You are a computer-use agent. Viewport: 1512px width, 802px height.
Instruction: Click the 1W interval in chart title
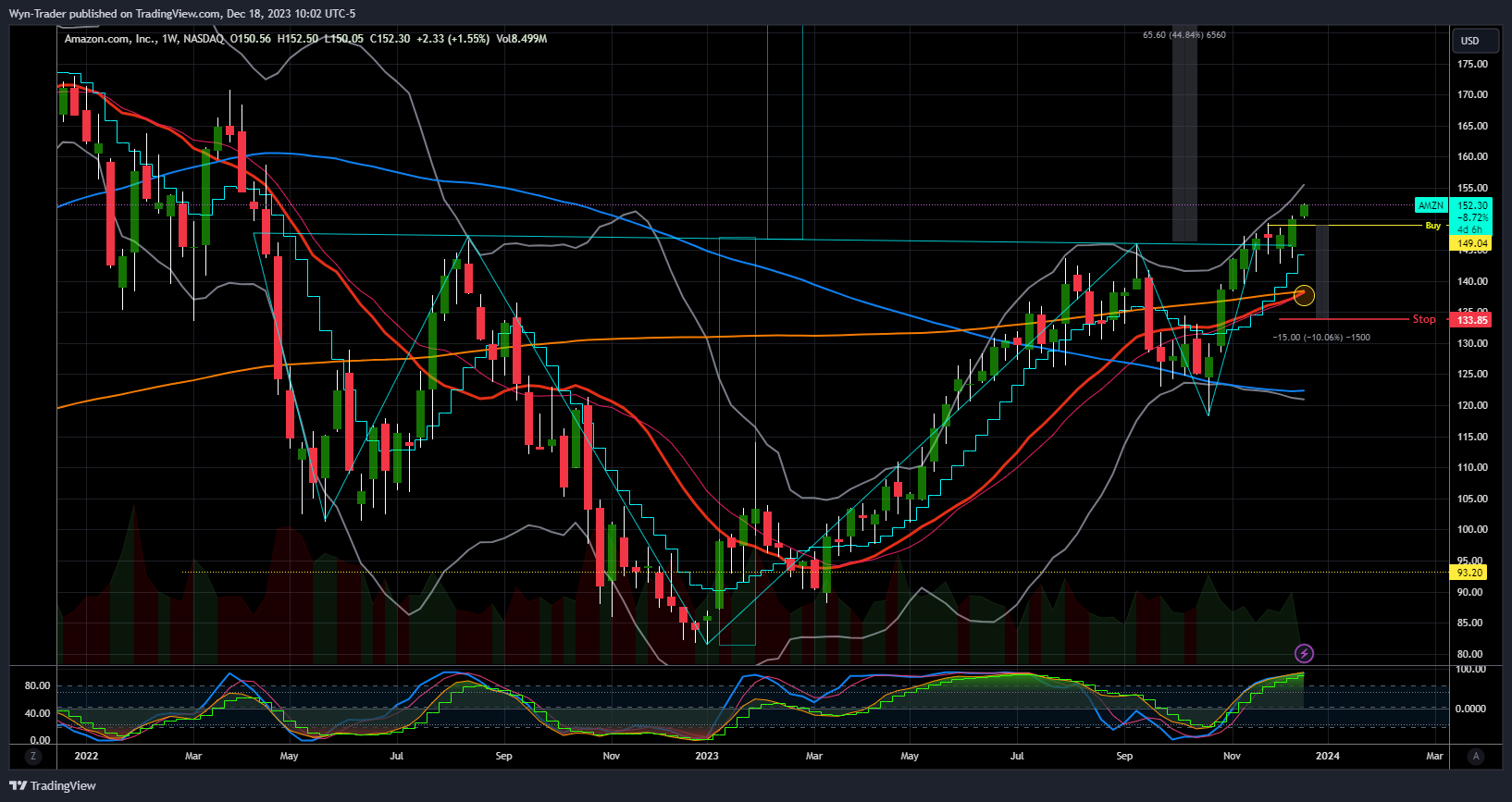coord(170,39)
